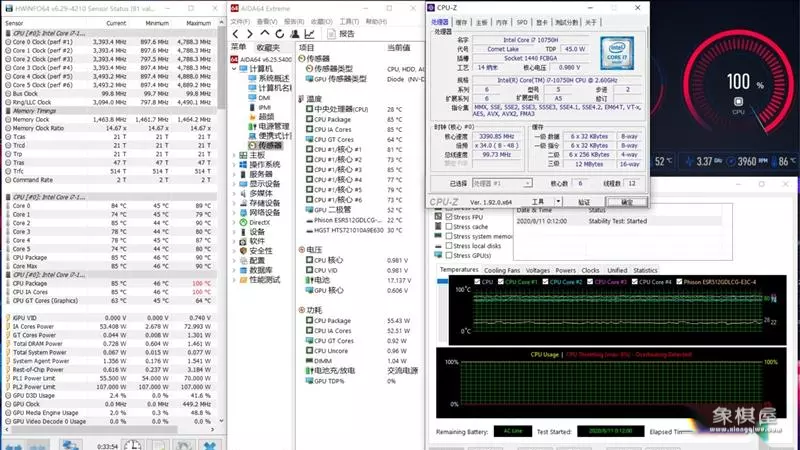Toggle the Stress FPU checkbox
800x450 pixels.
(x=450, y=217)
